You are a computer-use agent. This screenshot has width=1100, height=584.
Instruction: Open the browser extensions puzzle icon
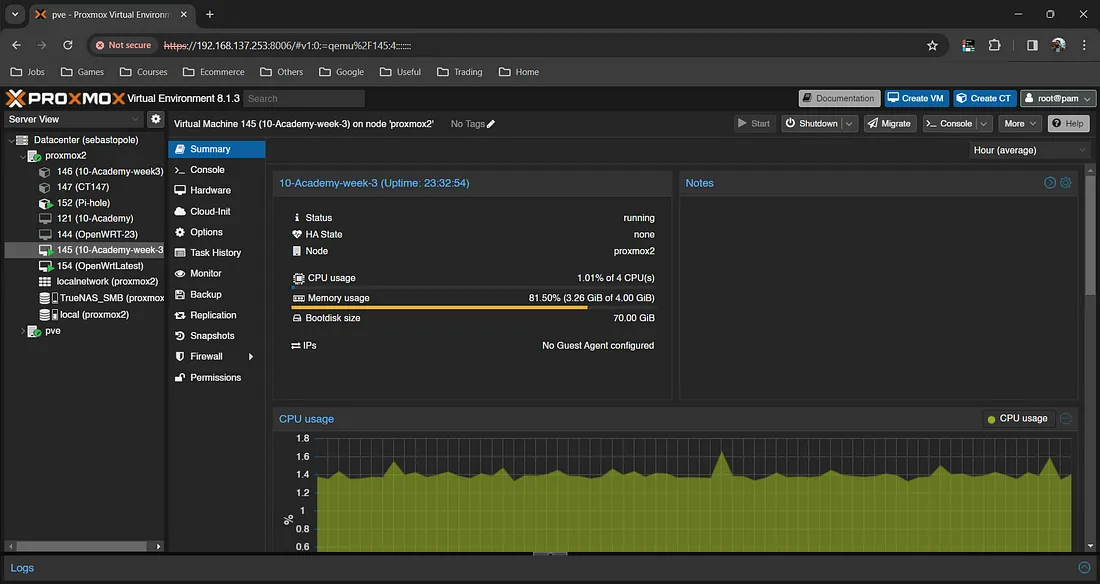pos(994,45)
